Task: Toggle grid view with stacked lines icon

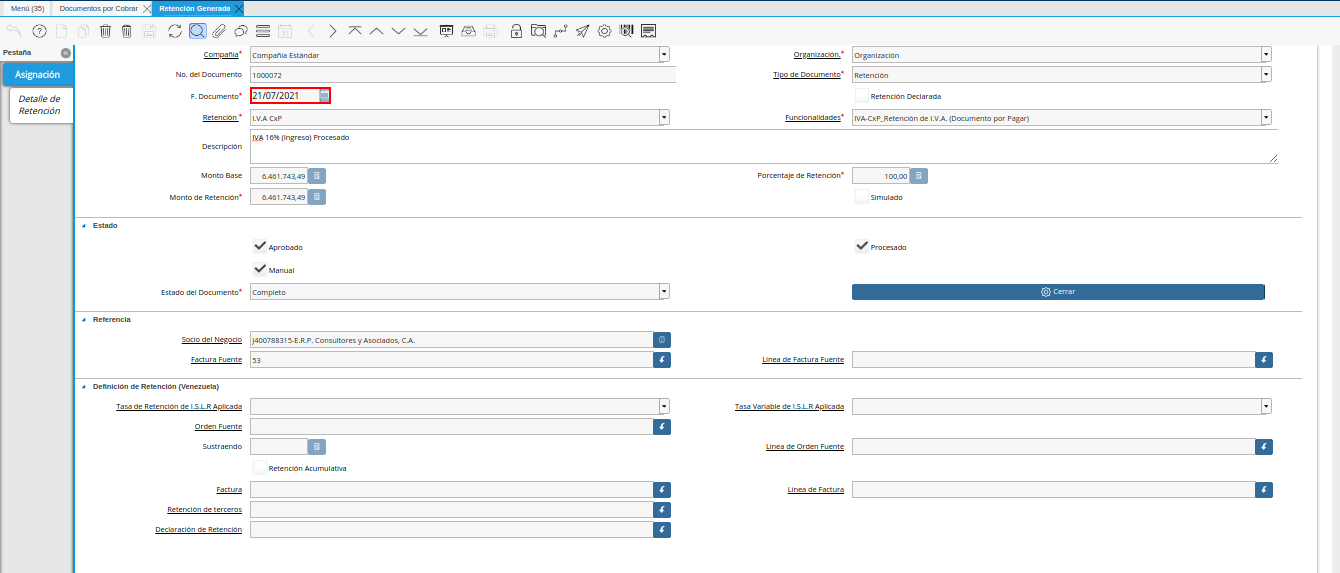Action: pos(263,31)
